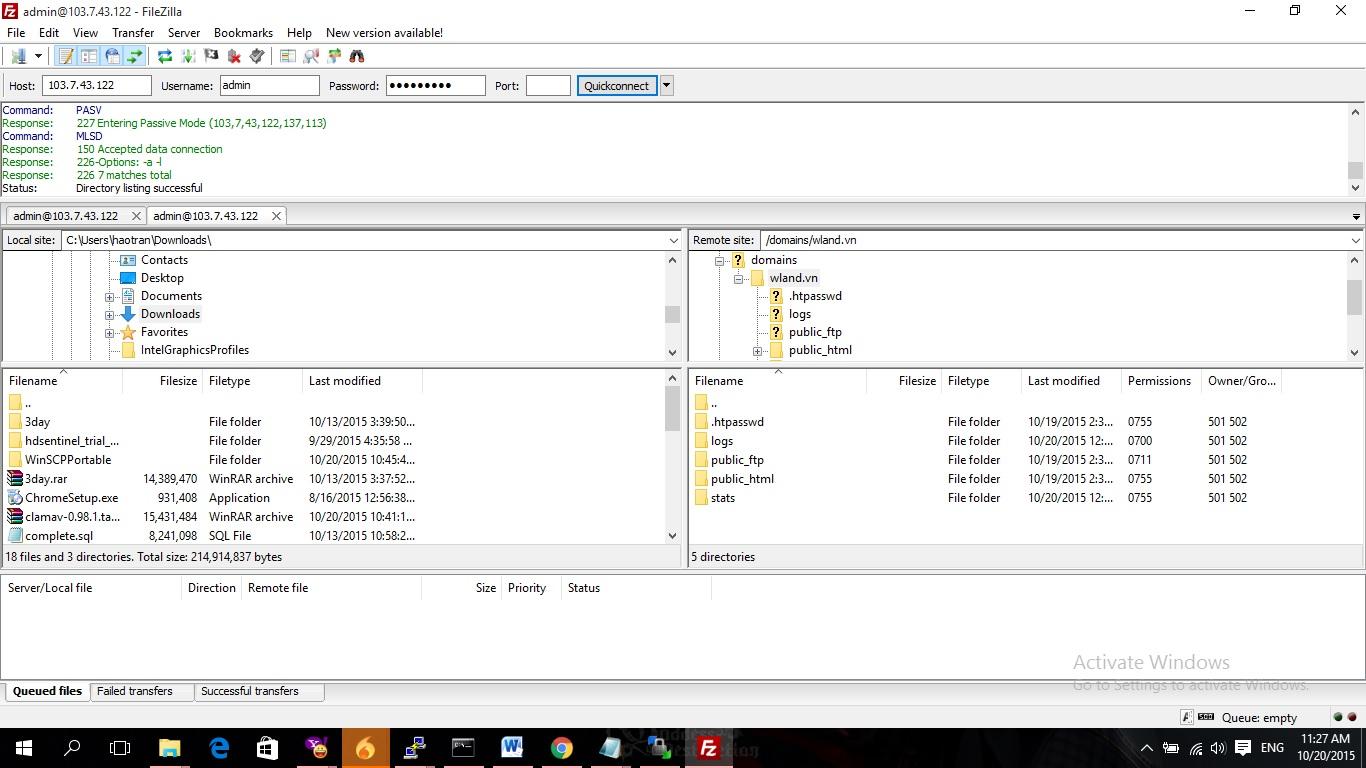
Task: Click into the Host input field
Action: point(97,86)
